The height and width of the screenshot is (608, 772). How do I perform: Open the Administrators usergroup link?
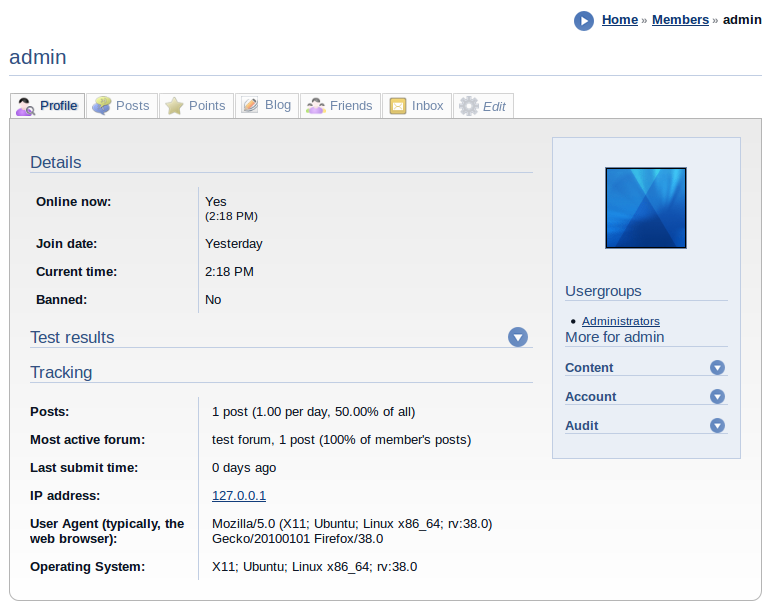(621, 321)
